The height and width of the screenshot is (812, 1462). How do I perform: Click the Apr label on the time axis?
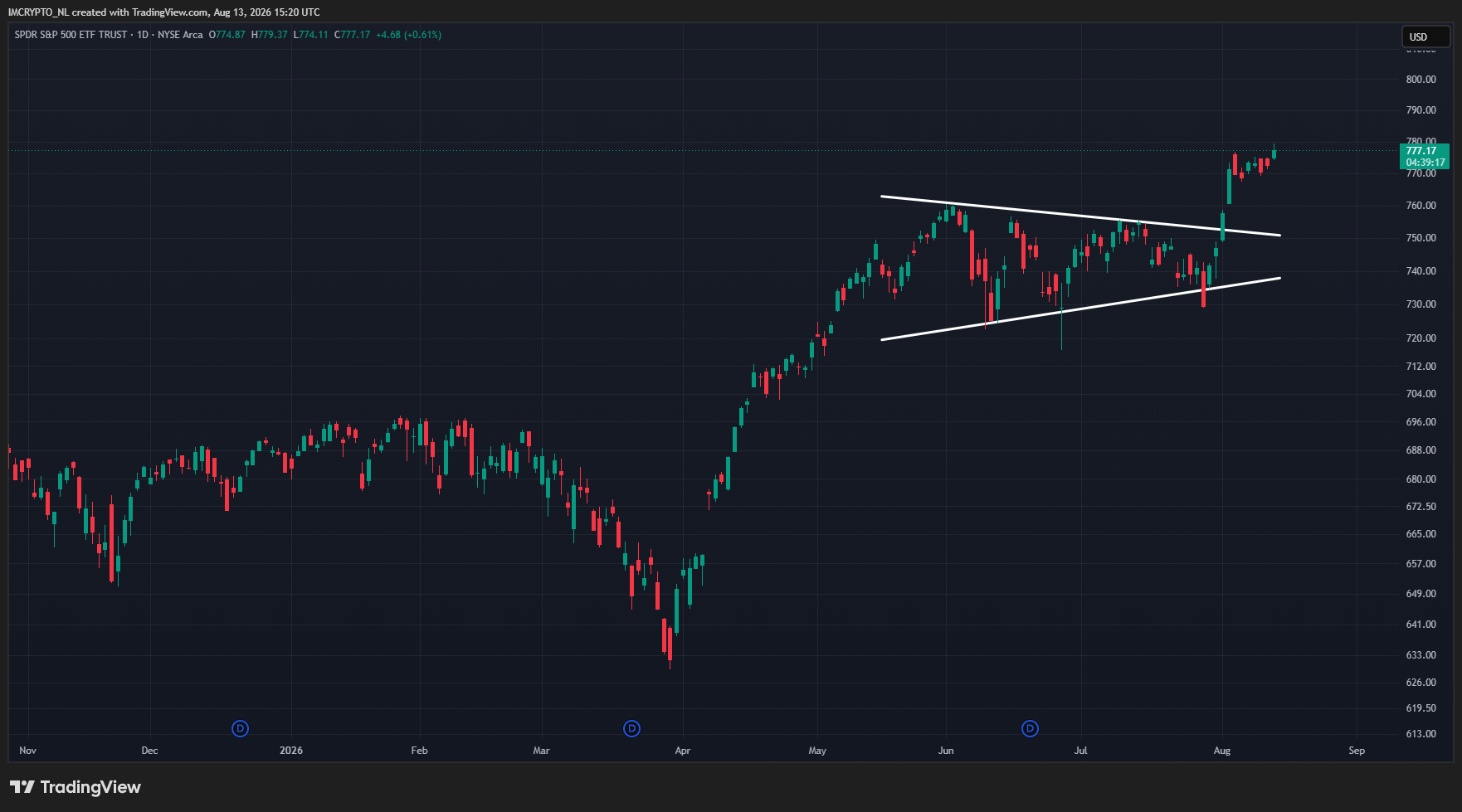click(683, 751)
